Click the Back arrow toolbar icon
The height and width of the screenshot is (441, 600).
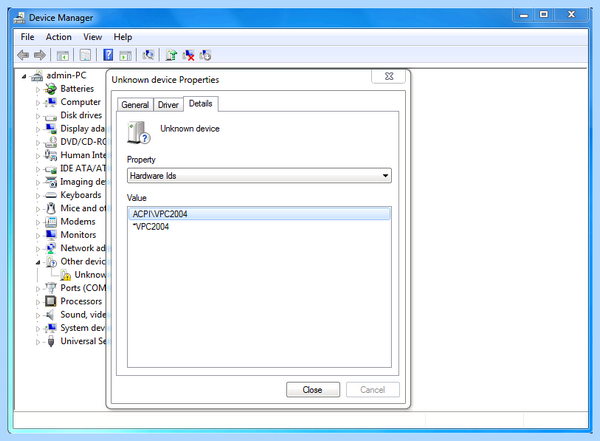pos(23,56)
